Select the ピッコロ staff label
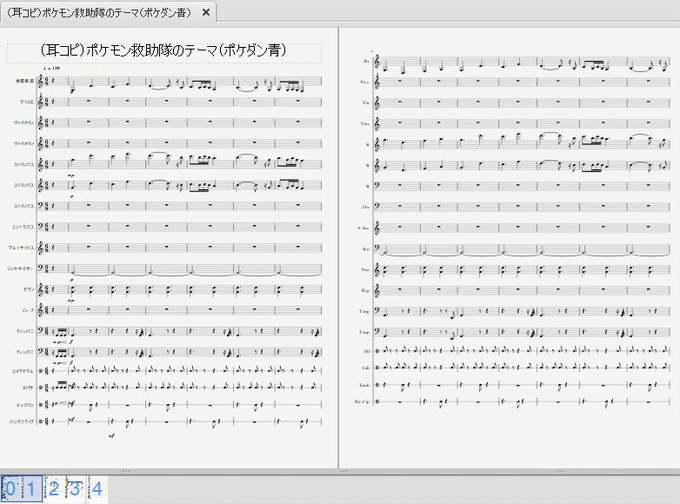Viewport: 680px width, 504px height. click(27, 102)
